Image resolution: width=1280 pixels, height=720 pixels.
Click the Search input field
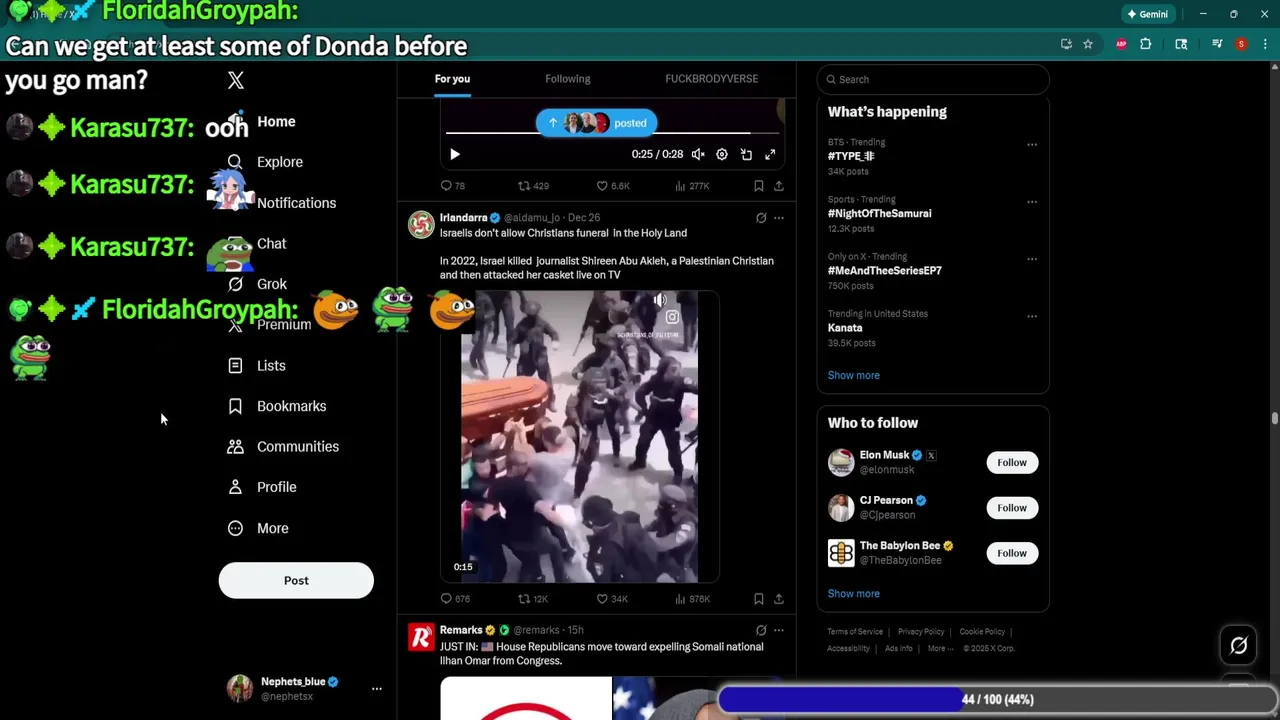933,79
